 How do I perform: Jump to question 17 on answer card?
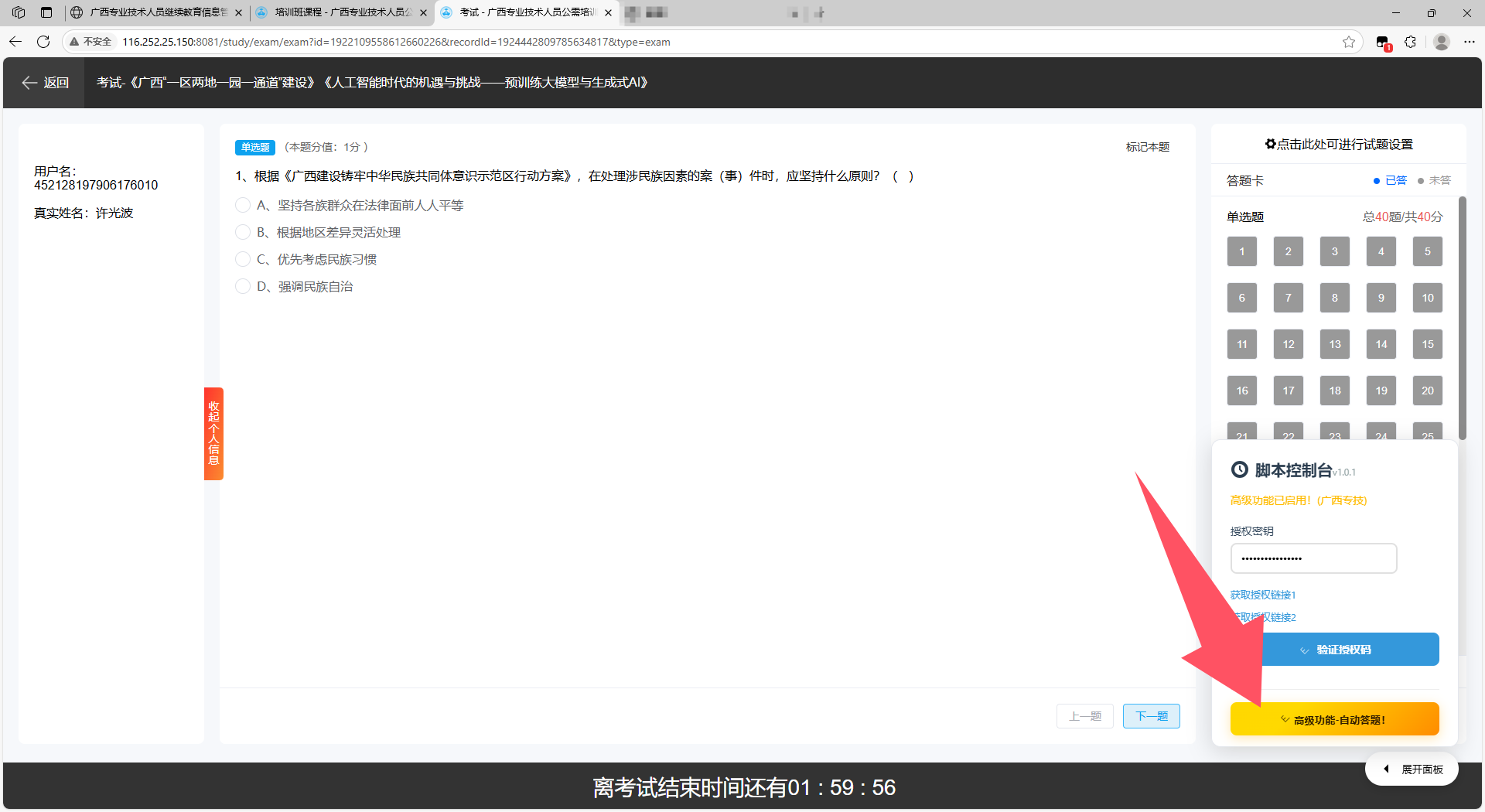1289,391
